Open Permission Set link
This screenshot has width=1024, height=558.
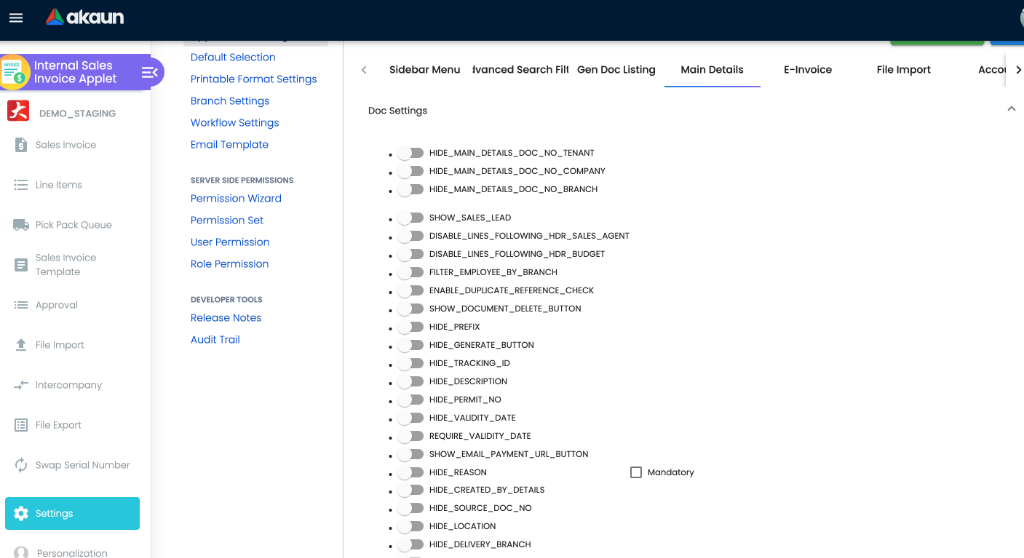tap(227, 220)
